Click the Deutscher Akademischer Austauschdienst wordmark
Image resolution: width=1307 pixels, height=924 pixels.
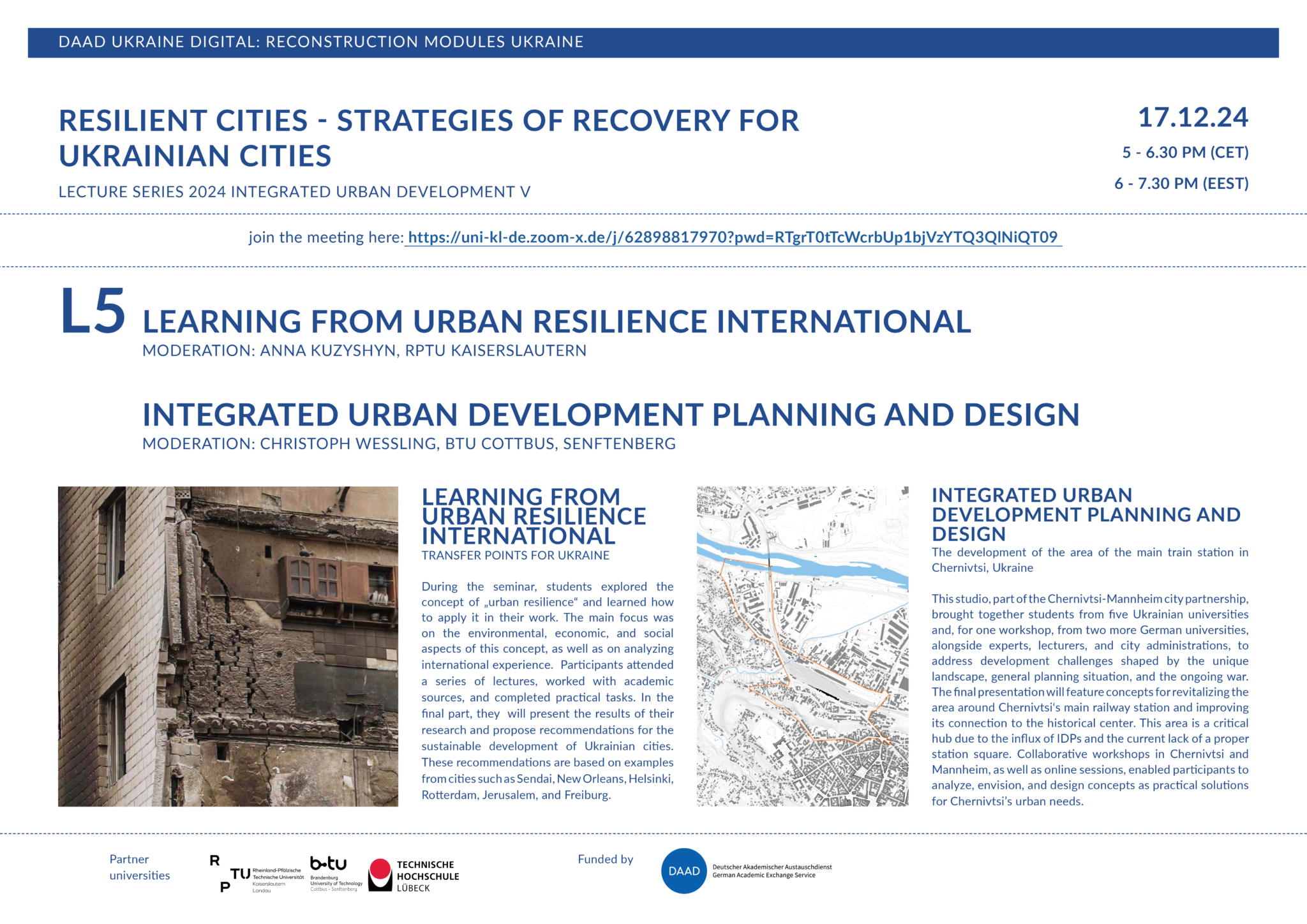tap(772, 872)
